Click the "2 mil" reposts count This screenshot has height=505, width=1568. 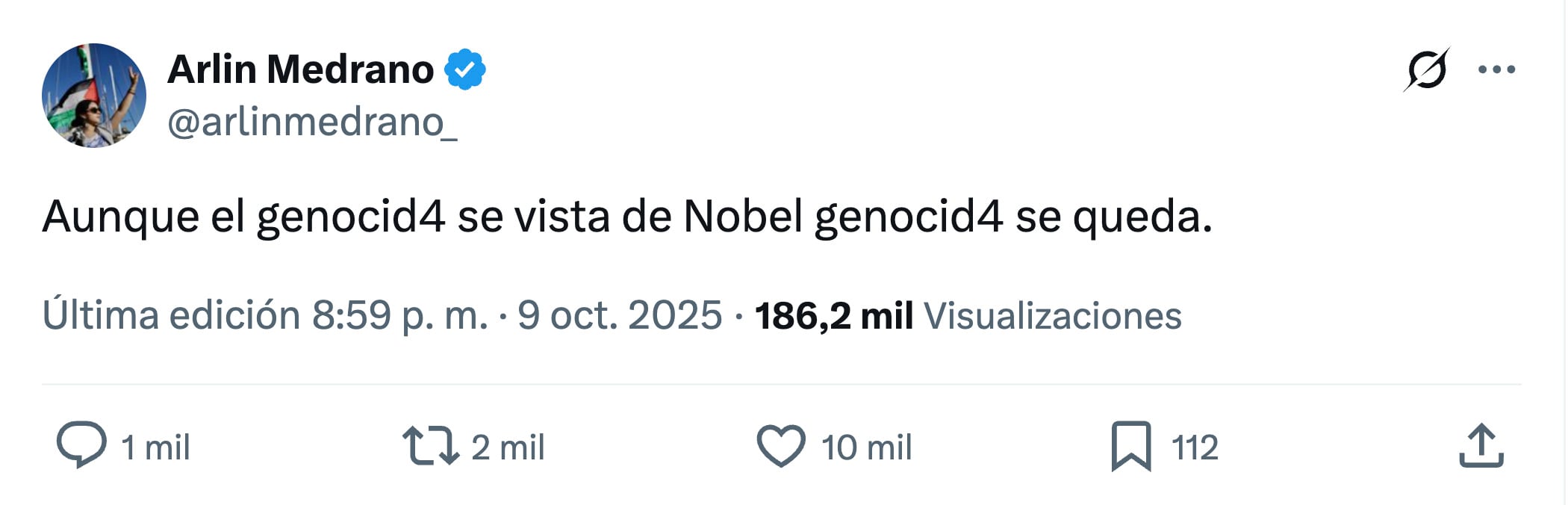(508, 447)
